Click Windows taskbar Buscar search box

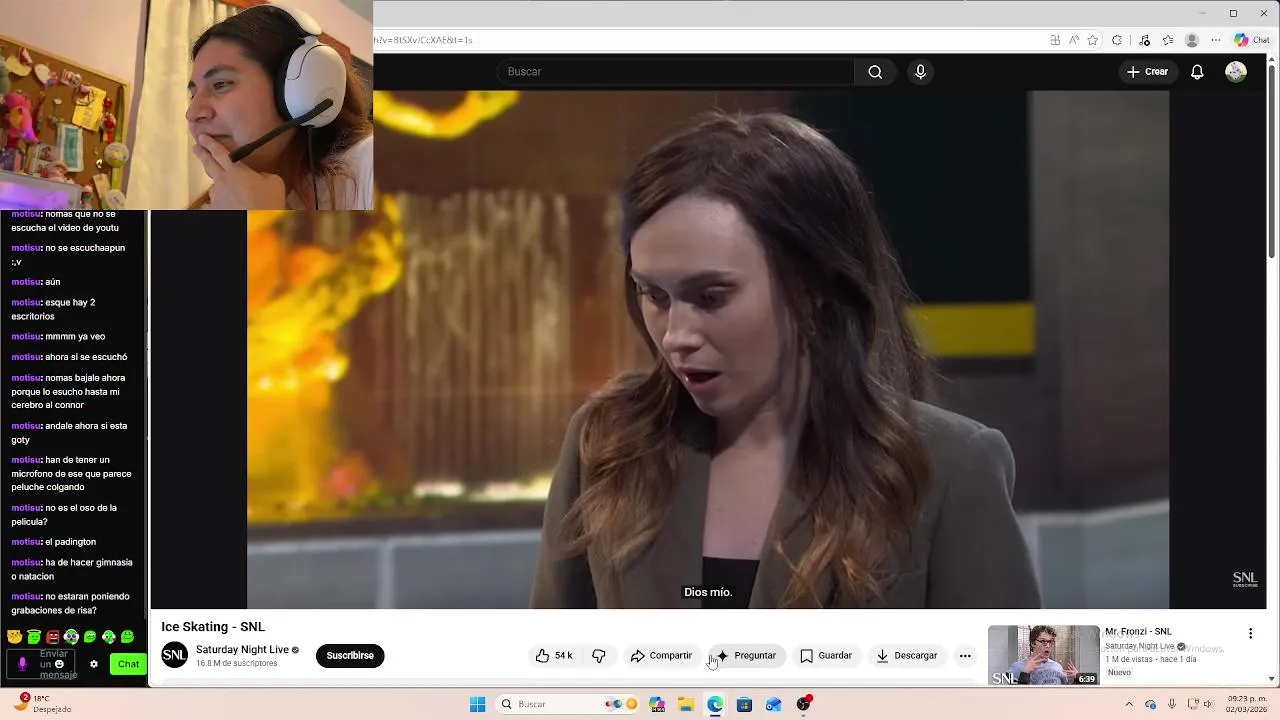(x=568, y=704)
